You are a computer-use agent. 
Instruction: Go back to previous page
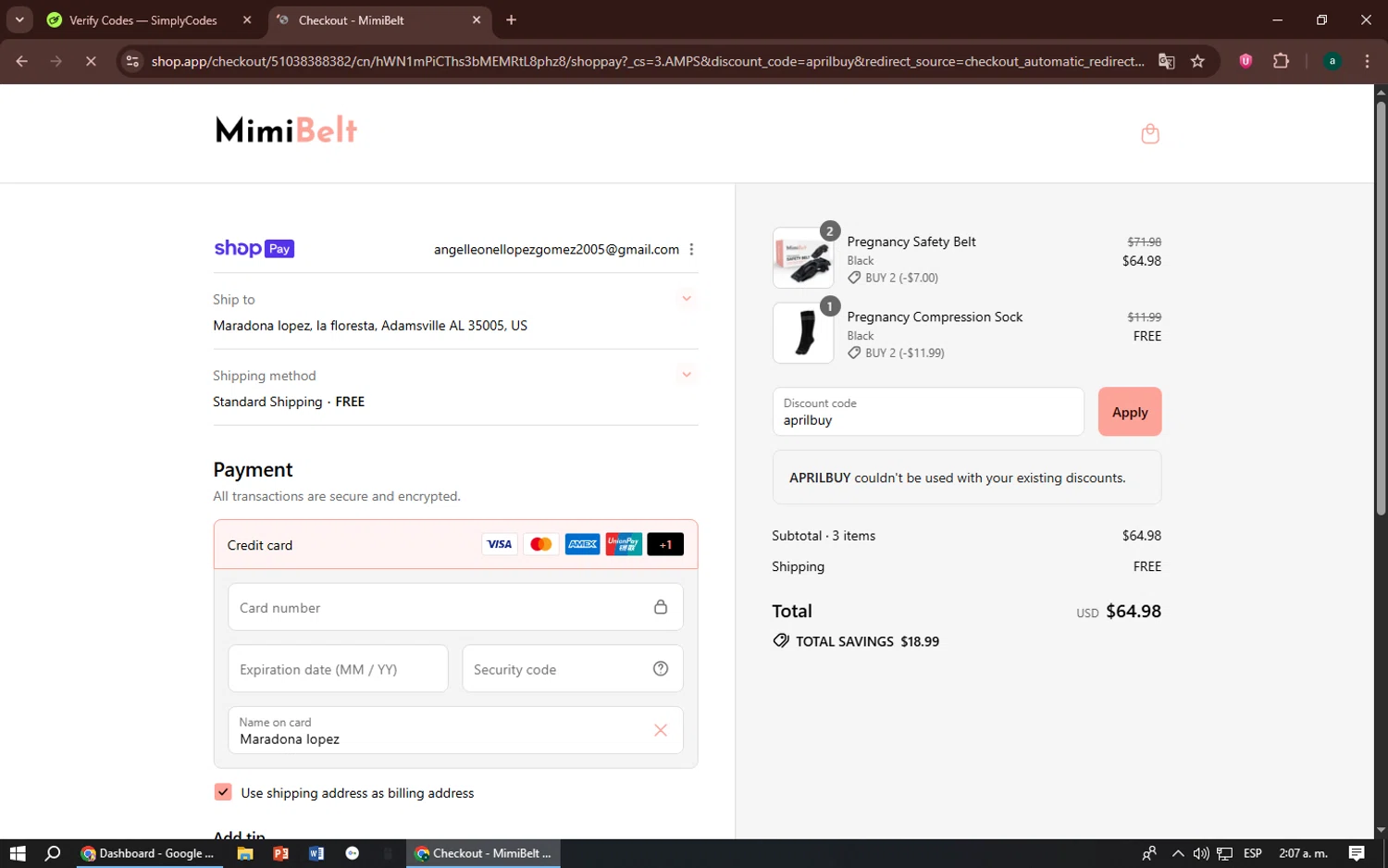22,61
